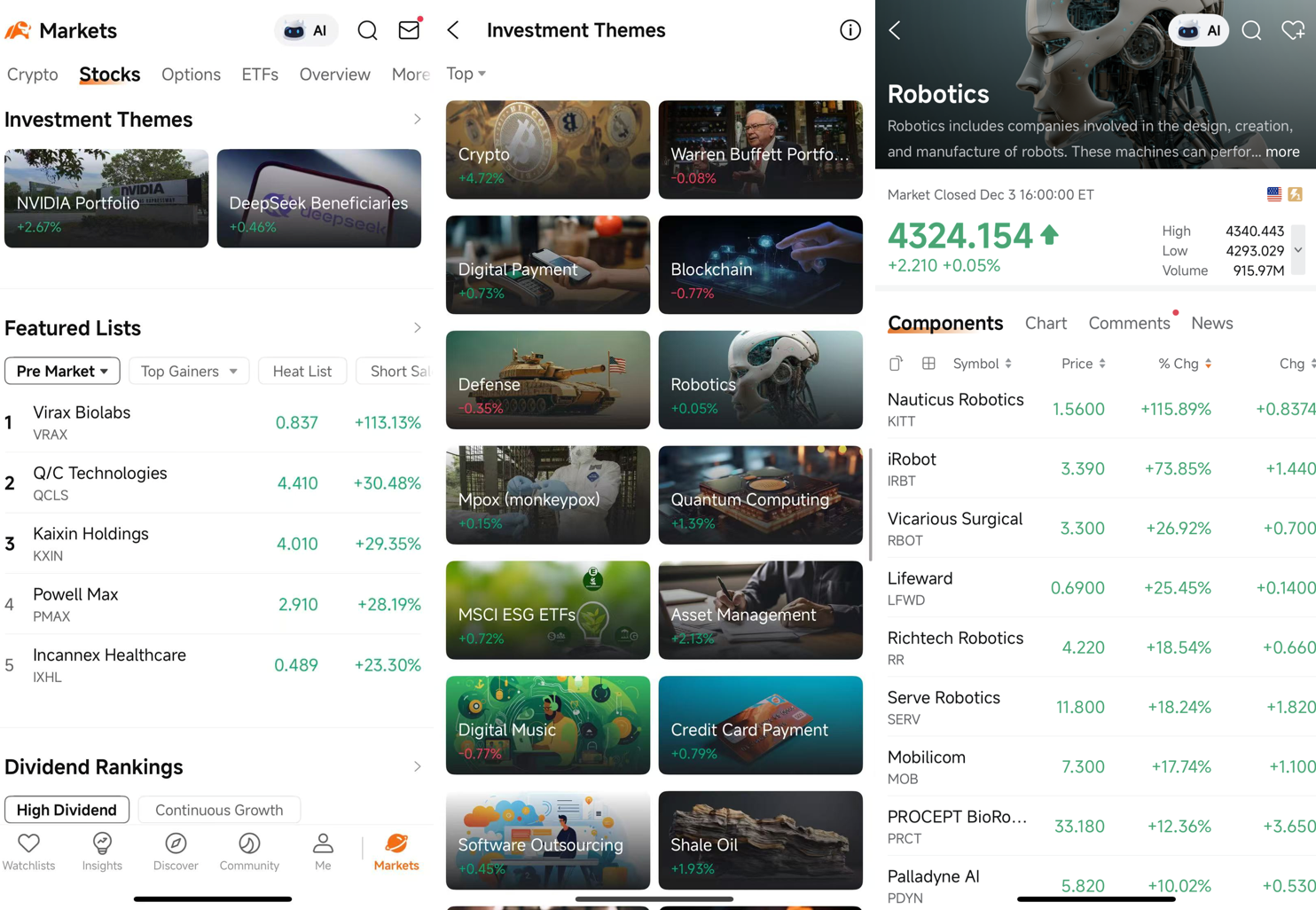The width and height of the screenshot is (1316, 910).
Task: Select Markets in the bottom navigation bar
Action: coord(396,851)
